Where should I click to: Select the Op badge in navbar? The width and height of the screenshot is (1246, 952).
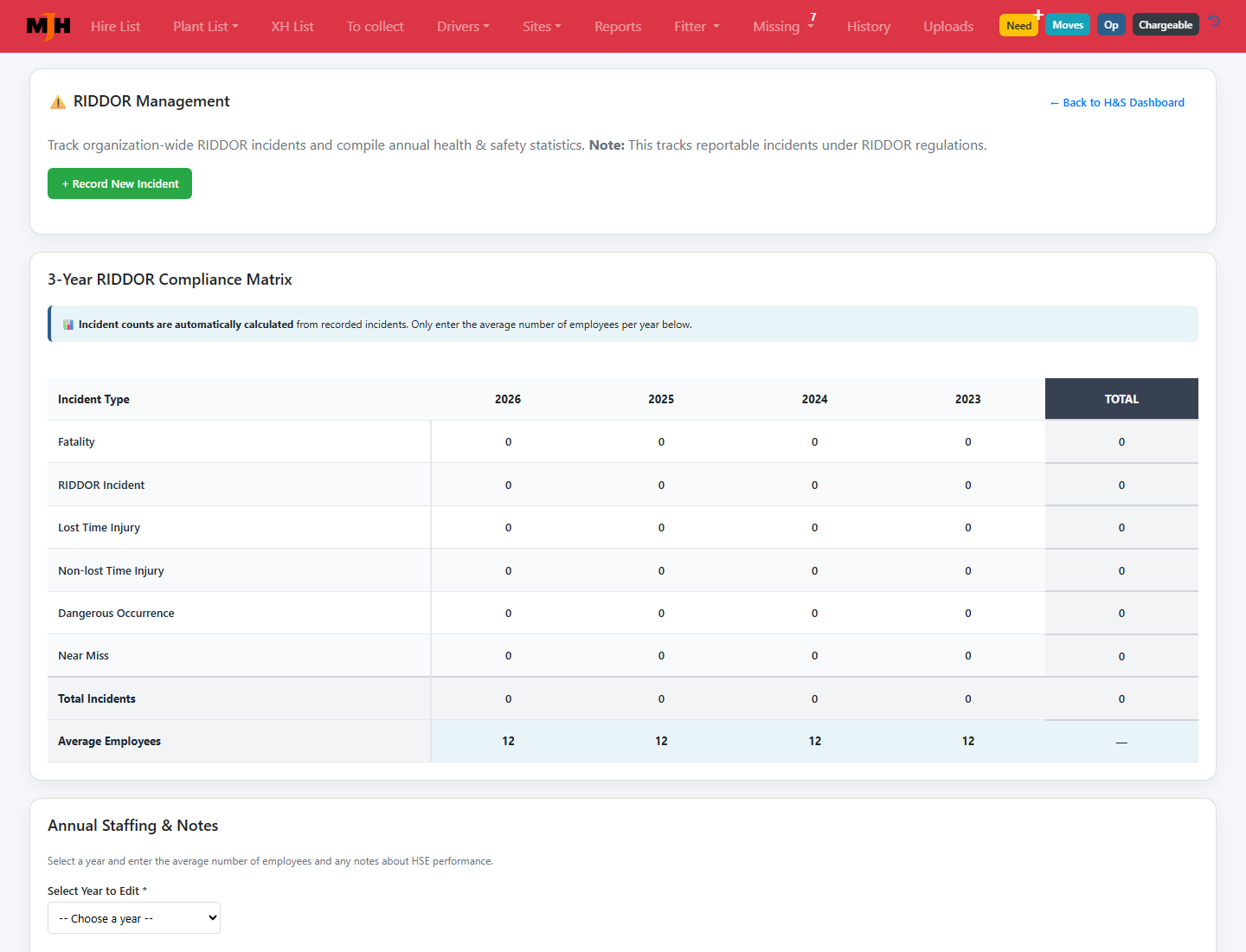pos(1111,25)
